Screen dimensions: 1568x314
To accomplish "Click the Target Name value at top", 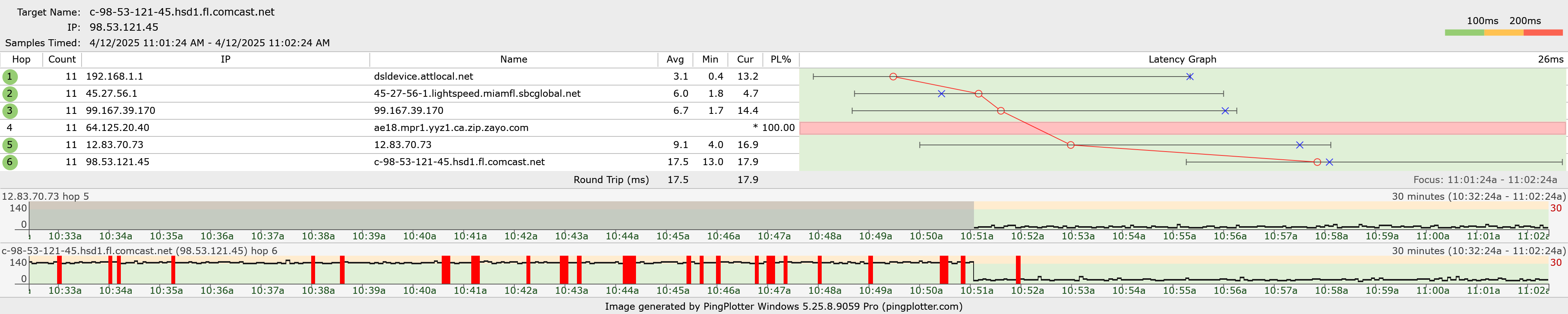I will (x=182, y=12).
